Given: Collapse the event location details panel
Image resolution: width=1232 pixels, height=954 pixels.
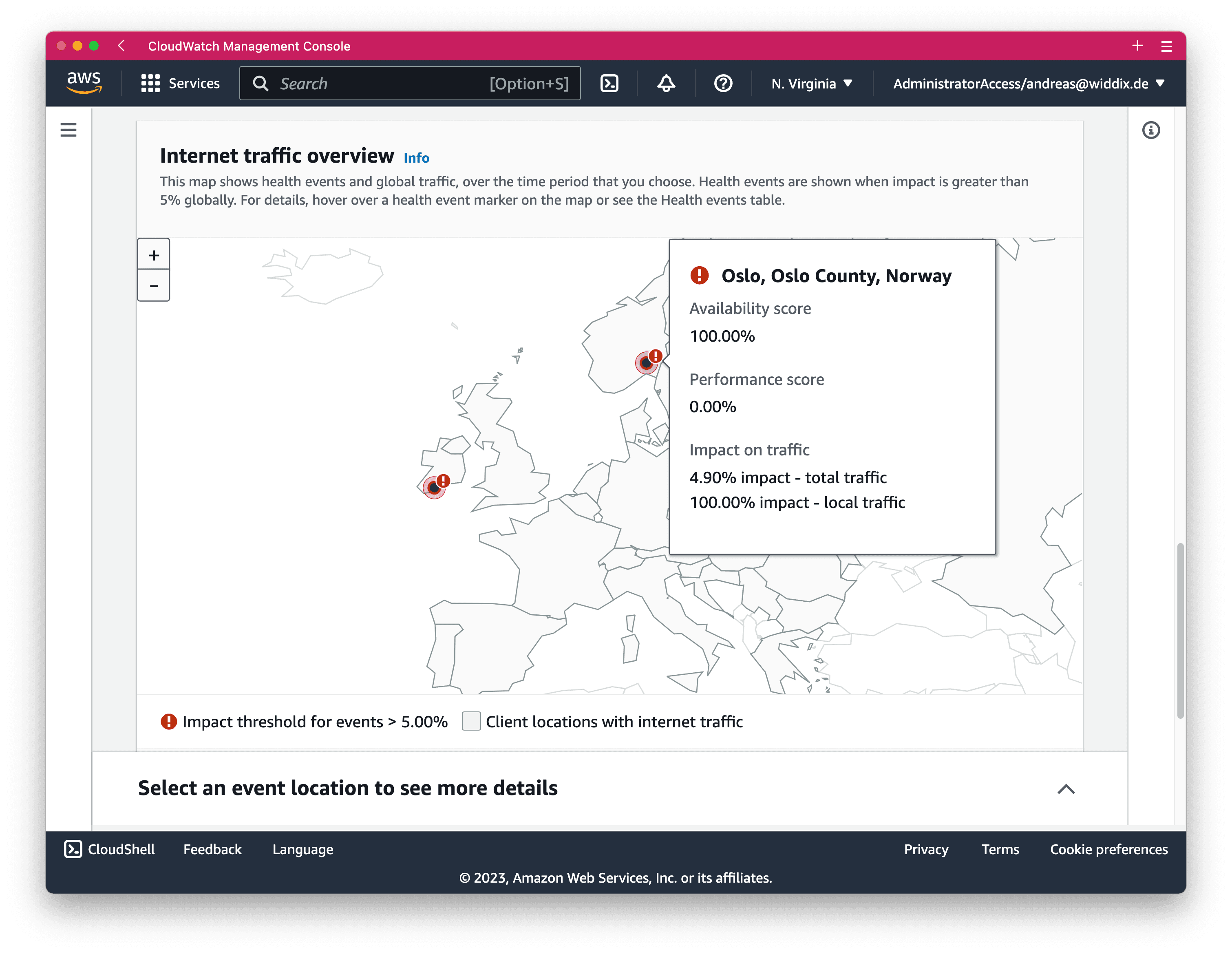Looking at the screenshot, I should point(1066,789).
